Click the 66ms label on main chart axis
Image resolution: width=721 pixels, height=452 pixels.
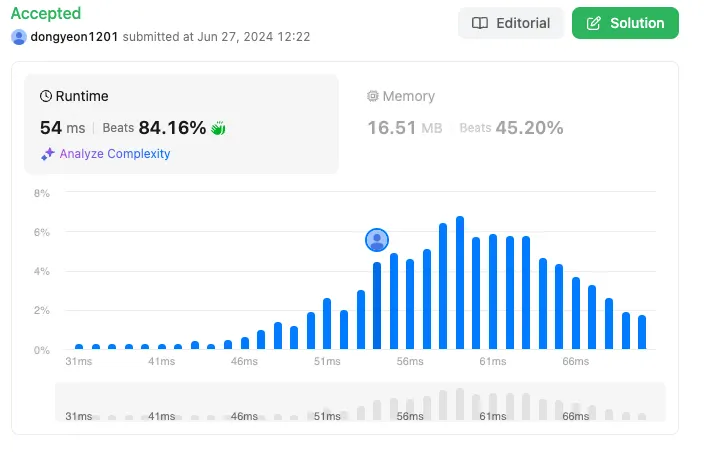click(575, 361)
